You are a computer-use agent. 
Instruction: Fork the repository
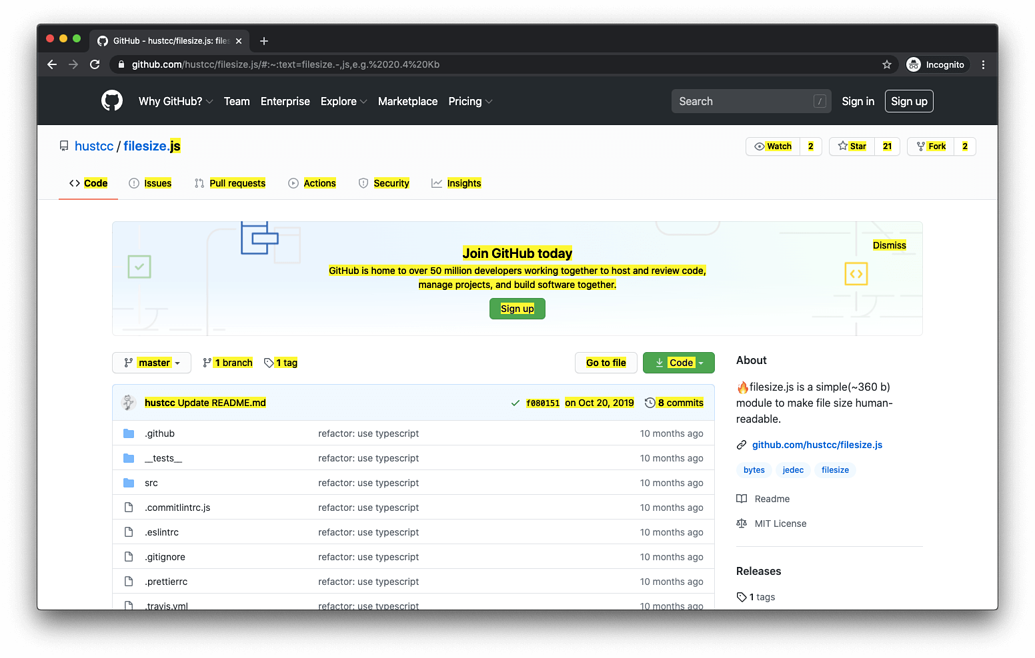(x=931, y=147)
